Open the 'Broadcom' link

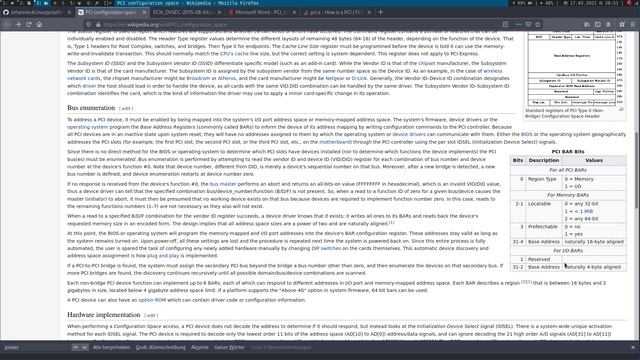[198, 78]
